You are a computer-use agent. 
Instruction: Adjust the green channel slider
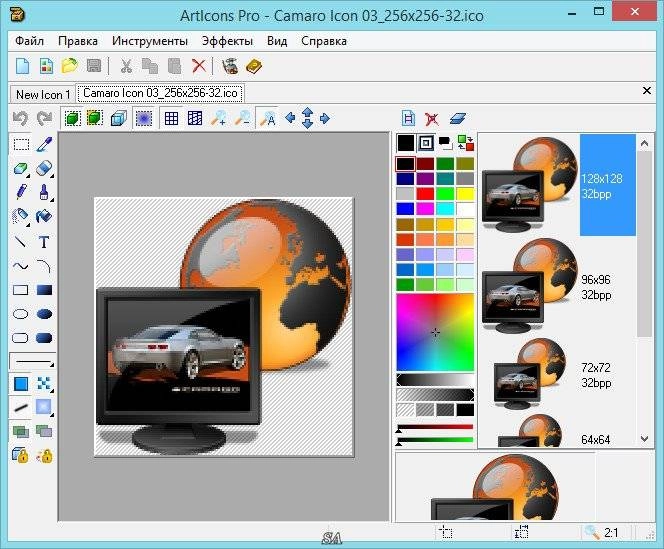[434, 441]
